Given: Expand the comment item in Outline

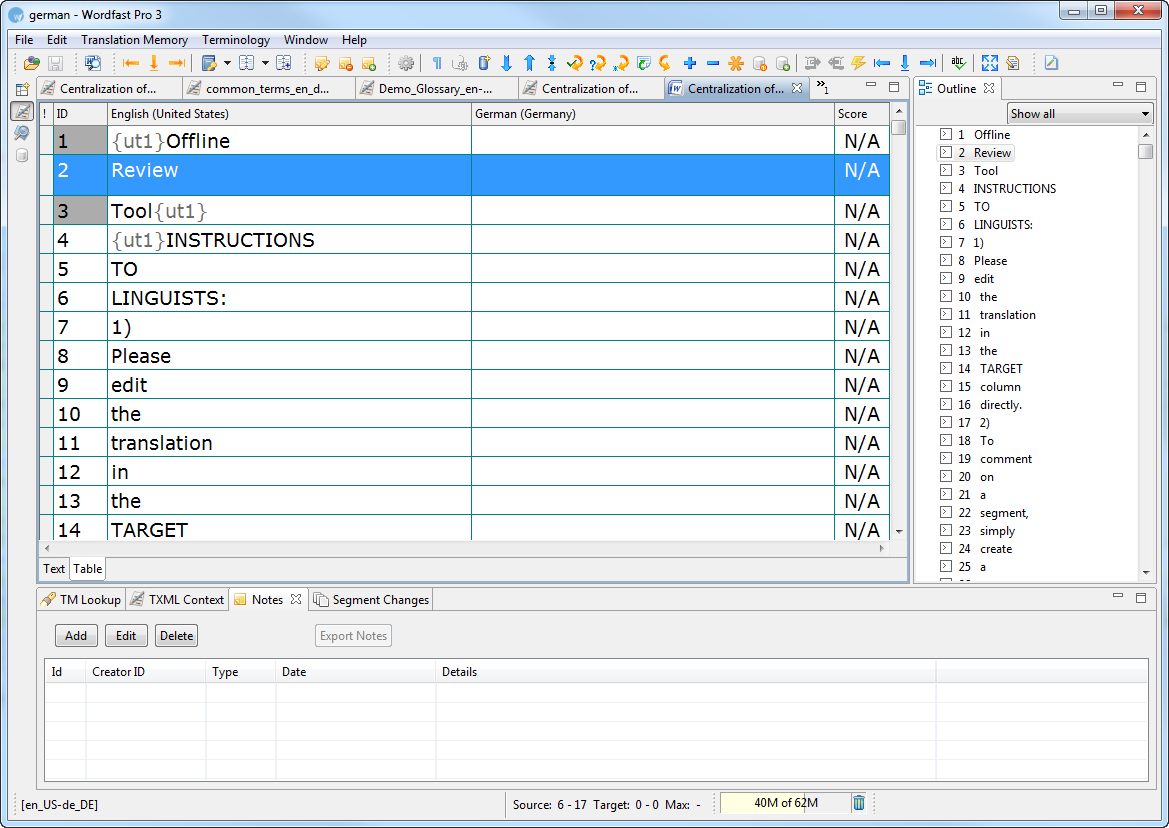Looking at the screenshot, I should click(945, 459).
